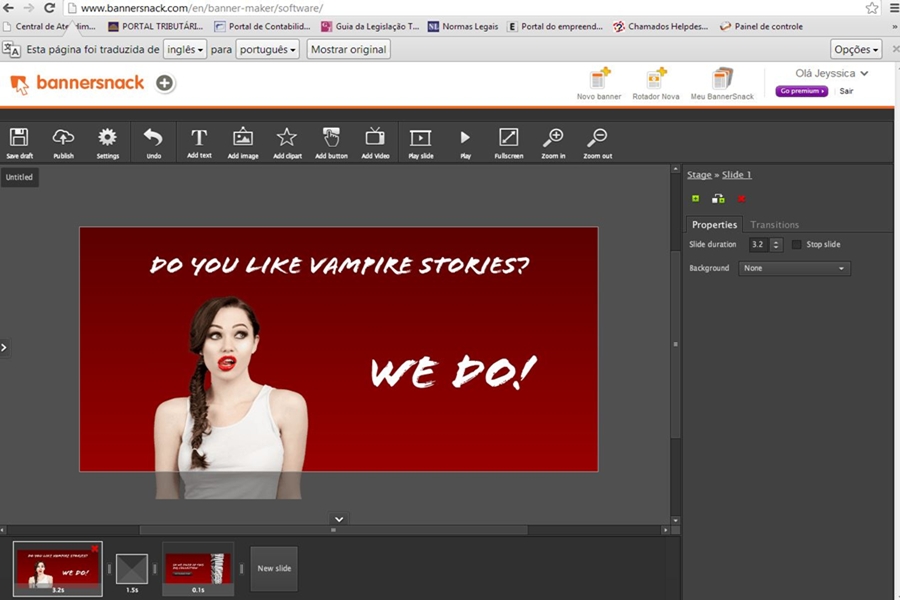
Task: Enable the Stop slide checkbox
Action: (x=796, y=245)
